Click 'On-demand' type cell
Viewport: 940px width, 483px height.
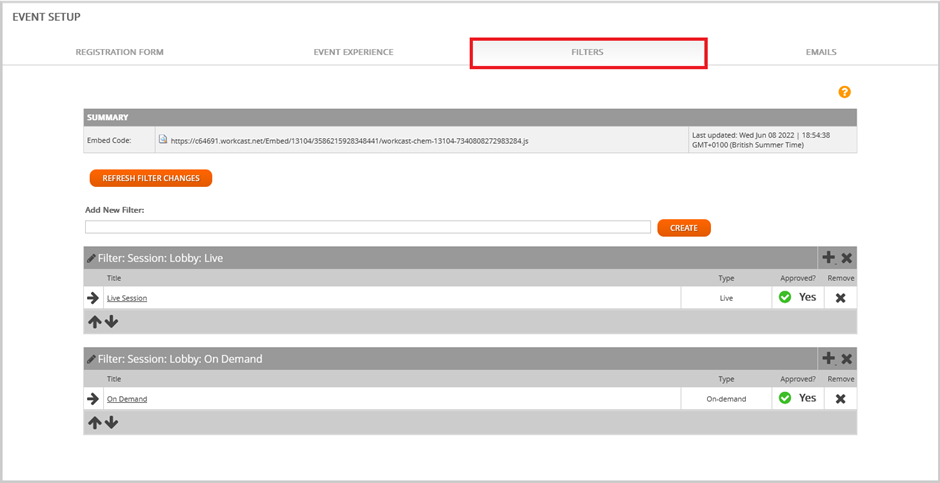726,399
